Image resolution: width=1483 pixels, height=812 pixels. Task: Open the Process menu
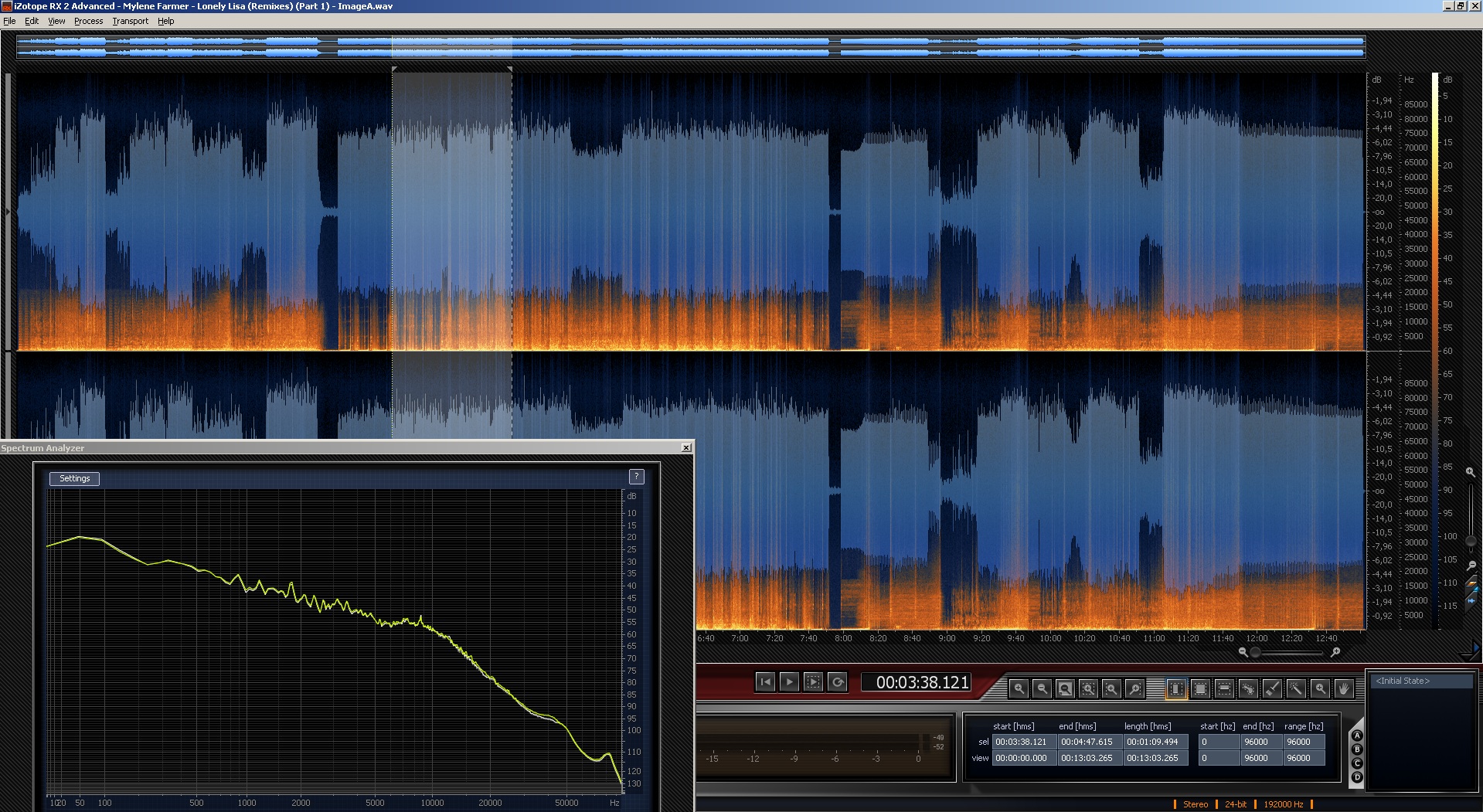coord(88,21)
